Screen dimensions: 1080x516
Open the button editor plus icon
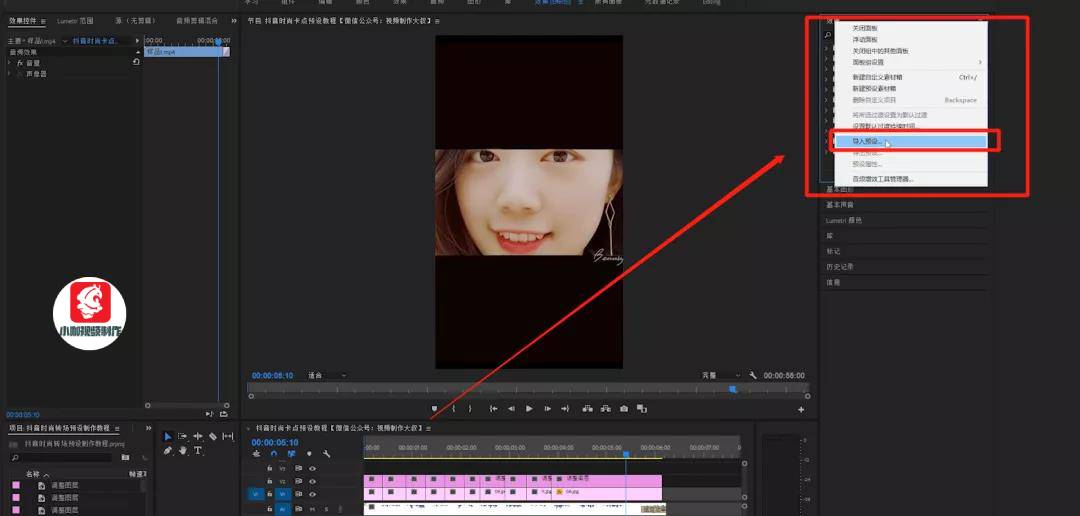[x=801, y=409]
